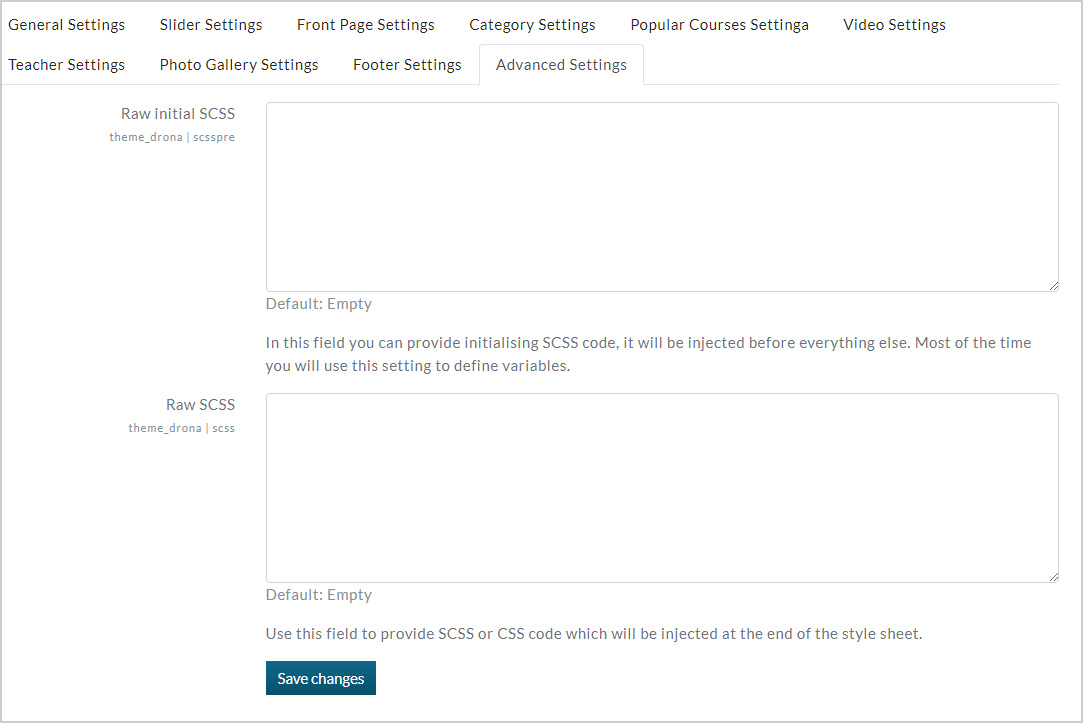Open the Video Settings tab
This screenshot has height=723, width=1083.
894,25
